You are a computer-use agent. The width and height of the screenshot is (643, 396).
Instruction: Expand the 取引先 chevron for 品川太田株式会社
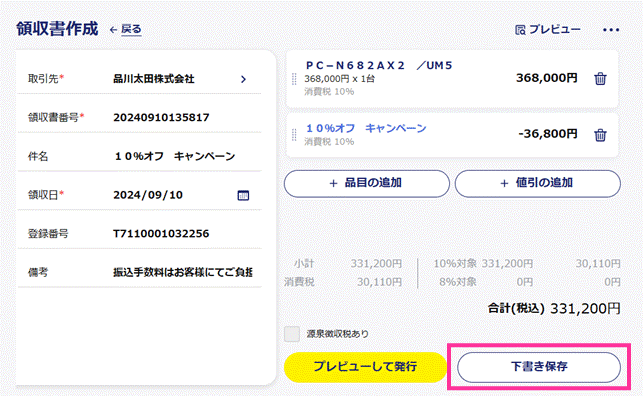pyautogui.click(x=243, y=79)
